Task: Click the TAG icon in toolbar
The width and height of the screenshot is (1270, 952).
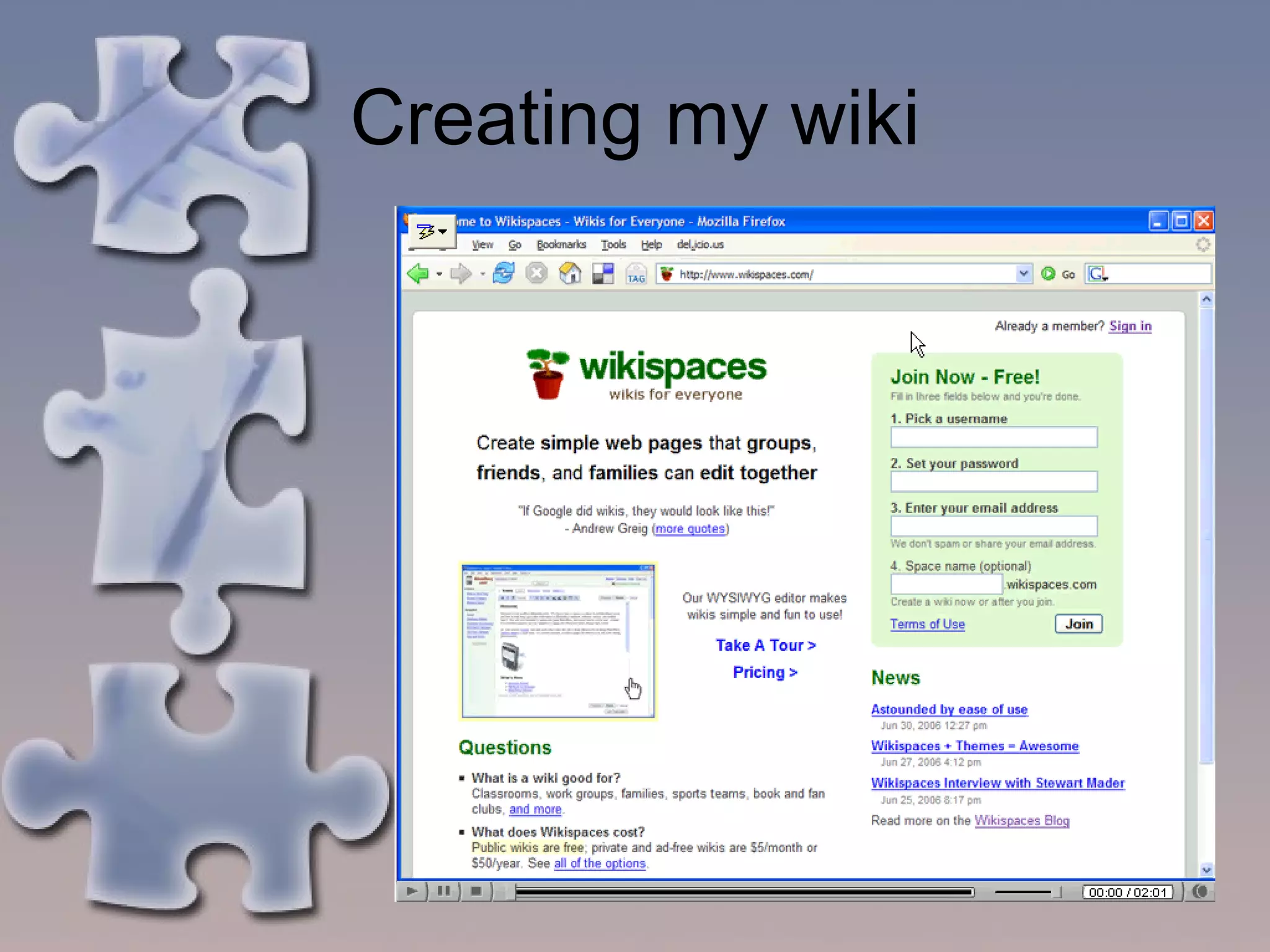Action: [x=636, y=274]
